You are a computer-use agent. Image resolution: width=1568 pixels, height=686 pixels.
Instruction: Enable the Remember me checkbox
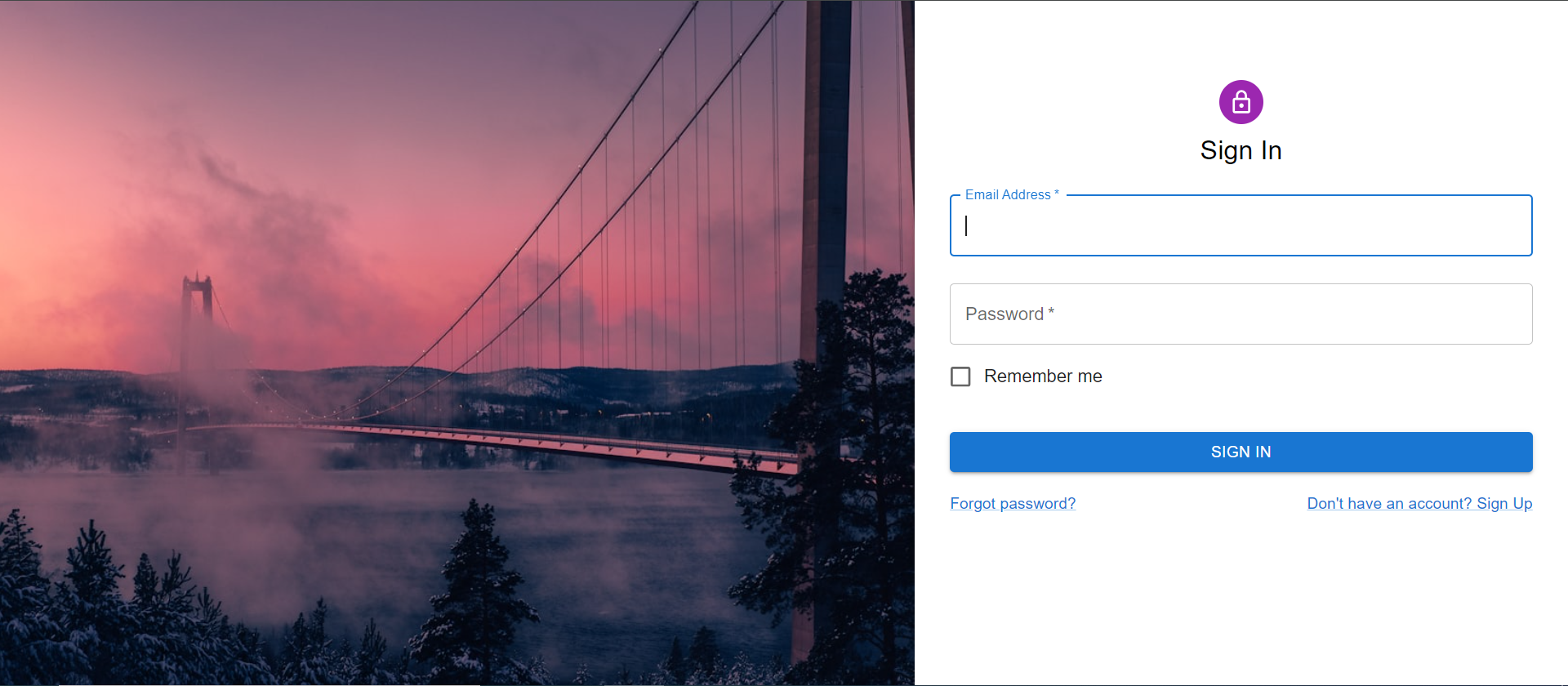[960, 376]
